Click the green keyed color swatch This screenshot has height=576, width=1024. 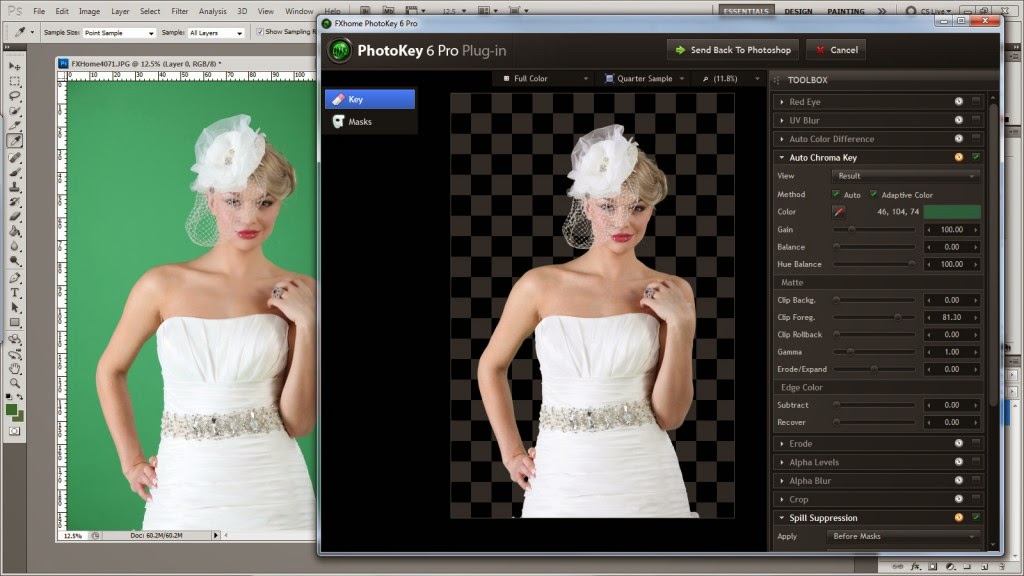(953, 211)
